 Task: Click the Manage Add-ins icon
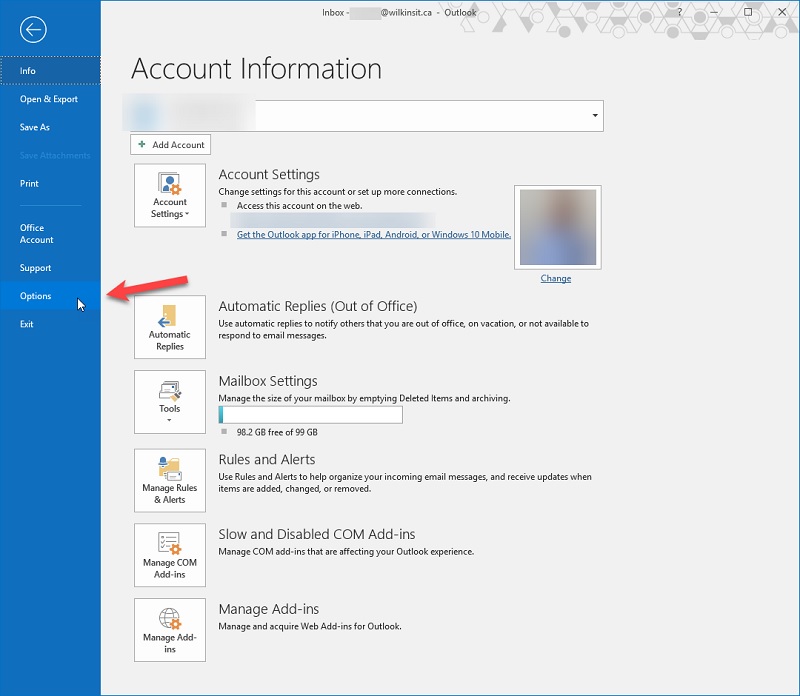pyautogui.click(x=169, y=630)
